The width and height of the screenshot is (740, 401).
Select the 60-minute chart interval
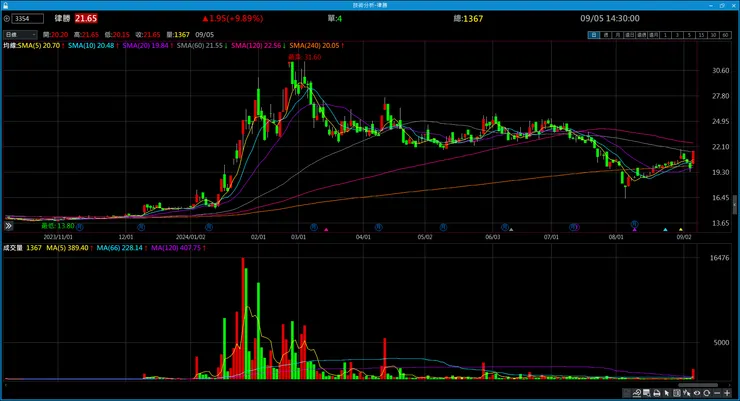[725, 35]
